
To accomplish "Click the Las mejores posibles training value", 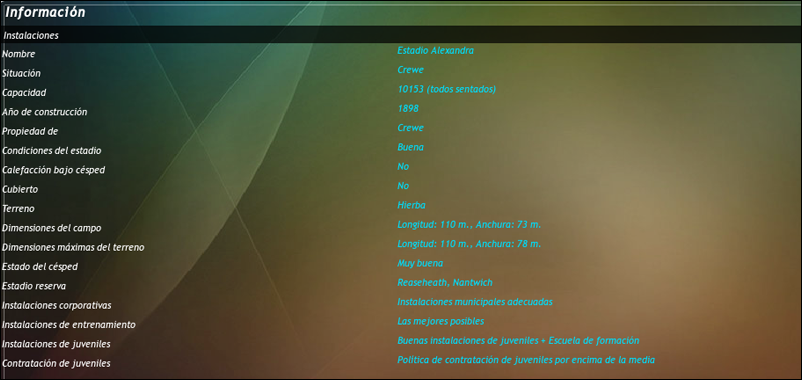I will 440,321.
